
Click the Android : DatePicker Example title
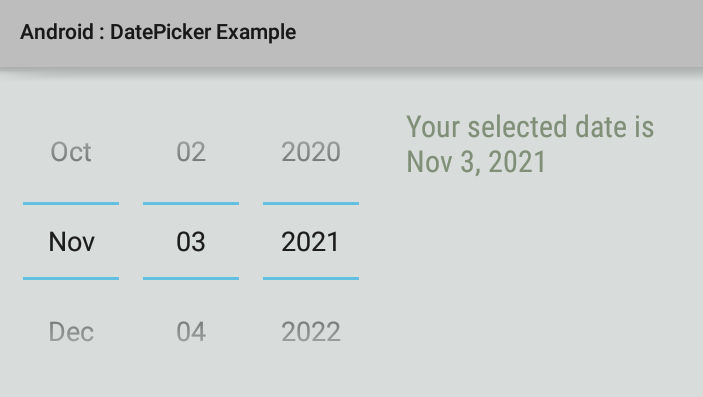pos(158,32)
